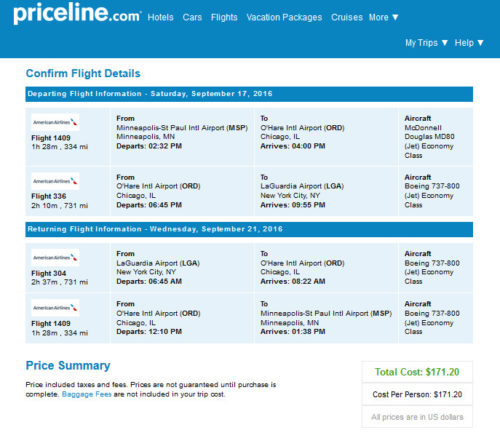Click the Price Summary heading
500x446 pixels.
(x=68, y=365)
